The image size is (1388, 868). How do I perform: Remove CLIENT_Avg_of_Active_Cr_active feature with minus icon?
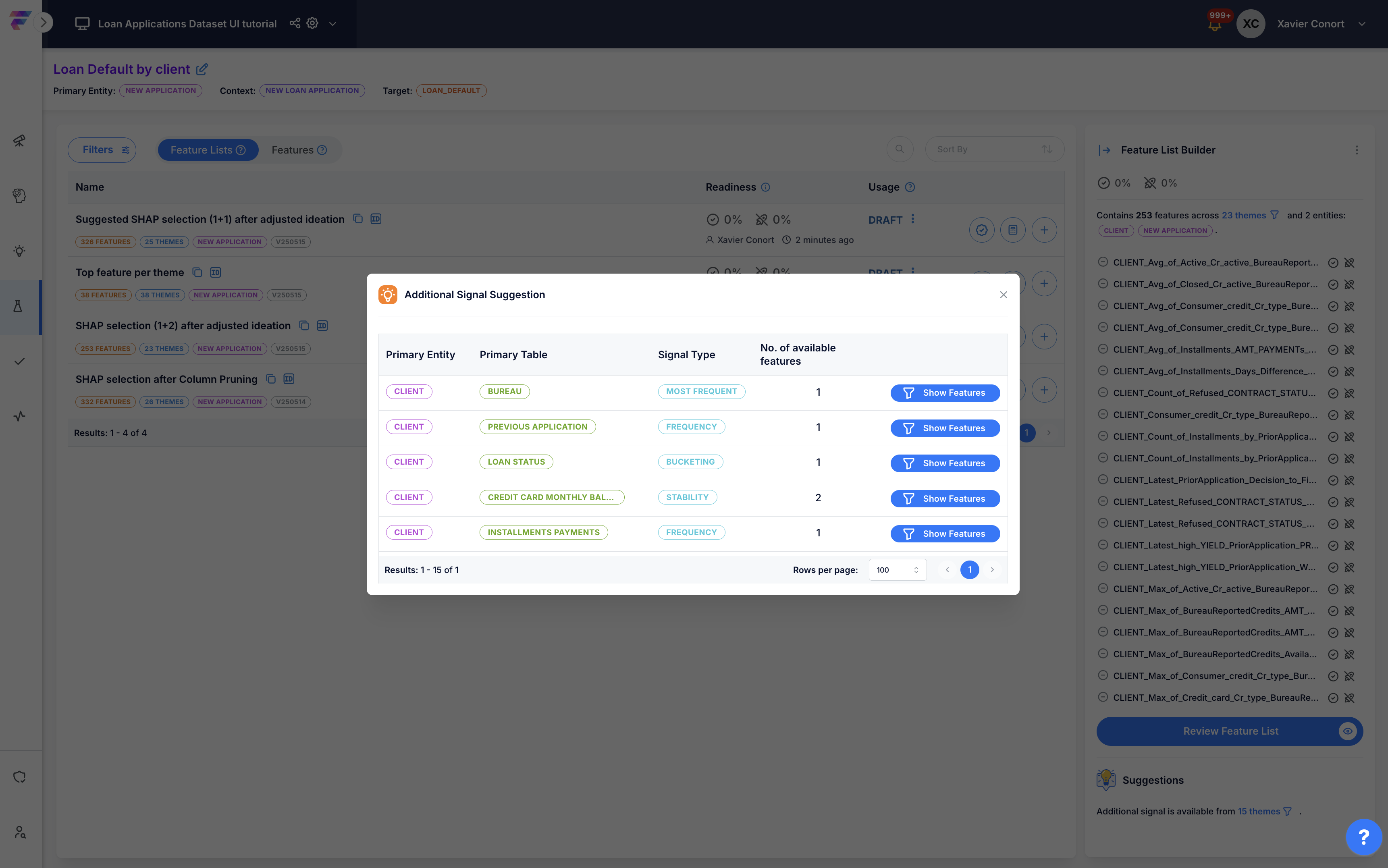coord(1102,262)
